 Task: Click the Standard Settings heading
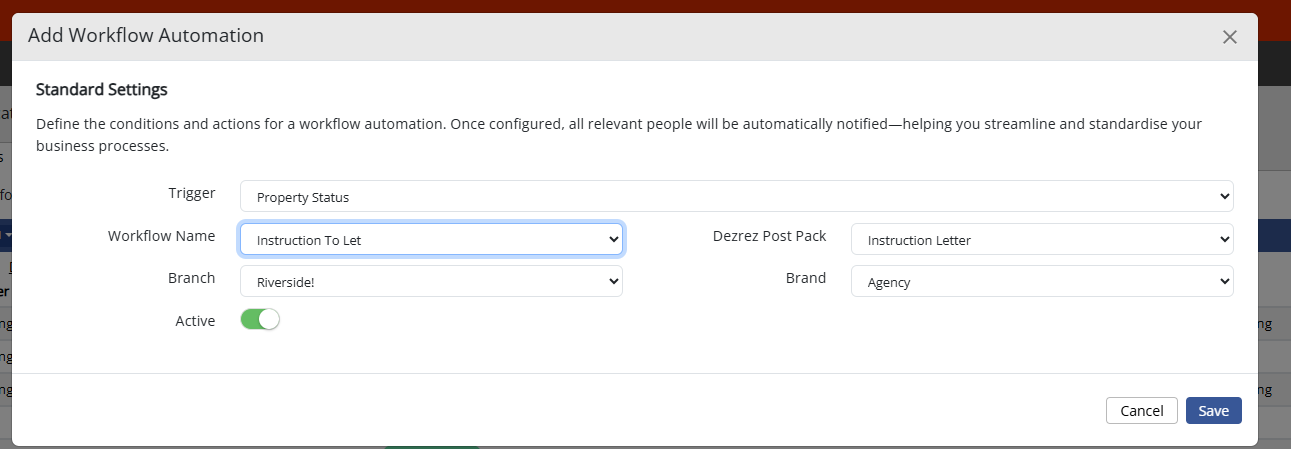pos(101,90)
